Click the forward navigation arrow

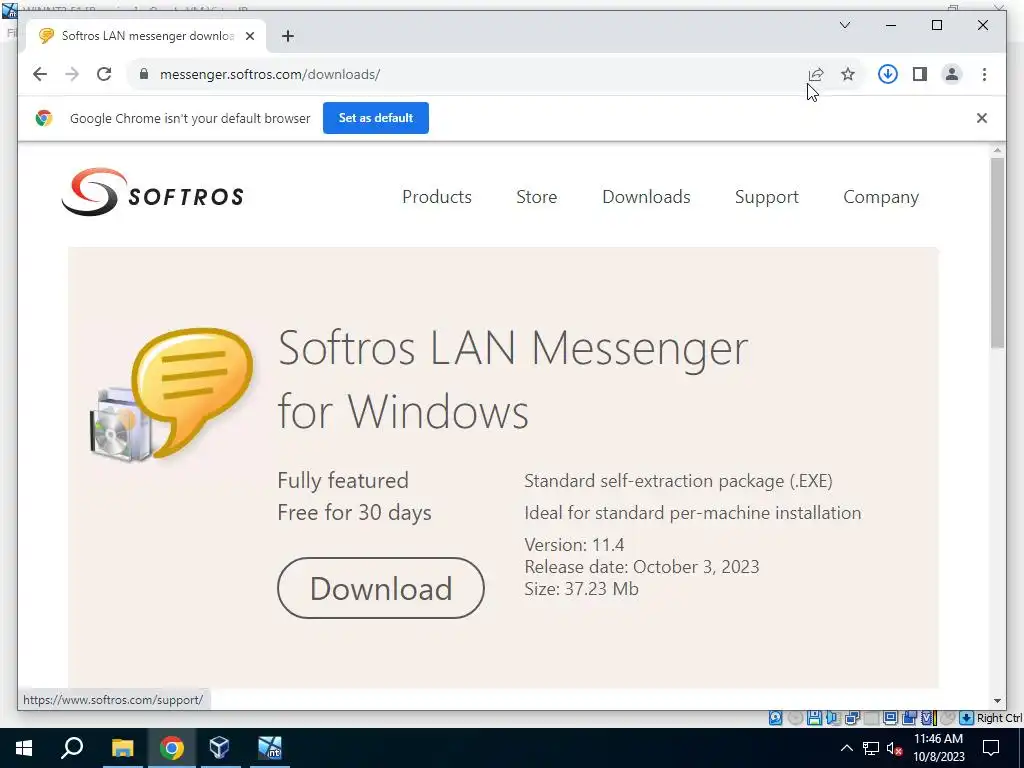coord(72,74)
